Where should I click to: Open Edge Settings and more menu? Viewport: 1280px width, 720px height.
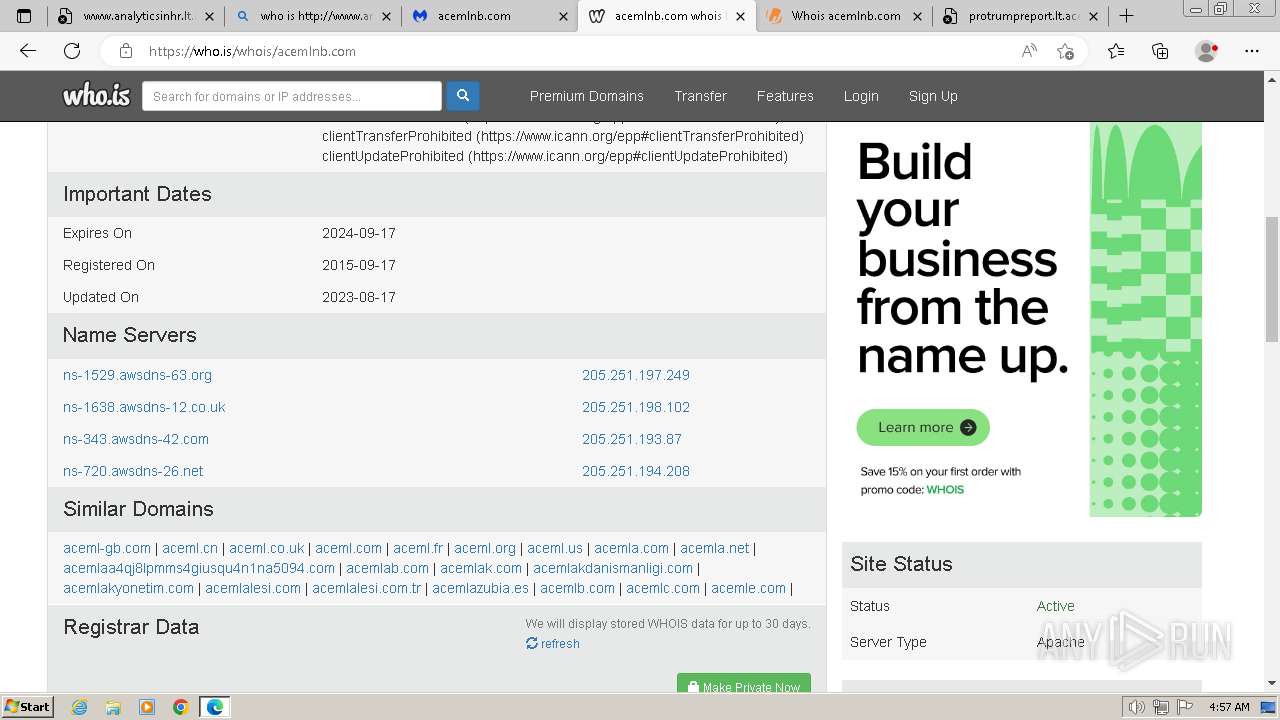[x=1252, y=51]
